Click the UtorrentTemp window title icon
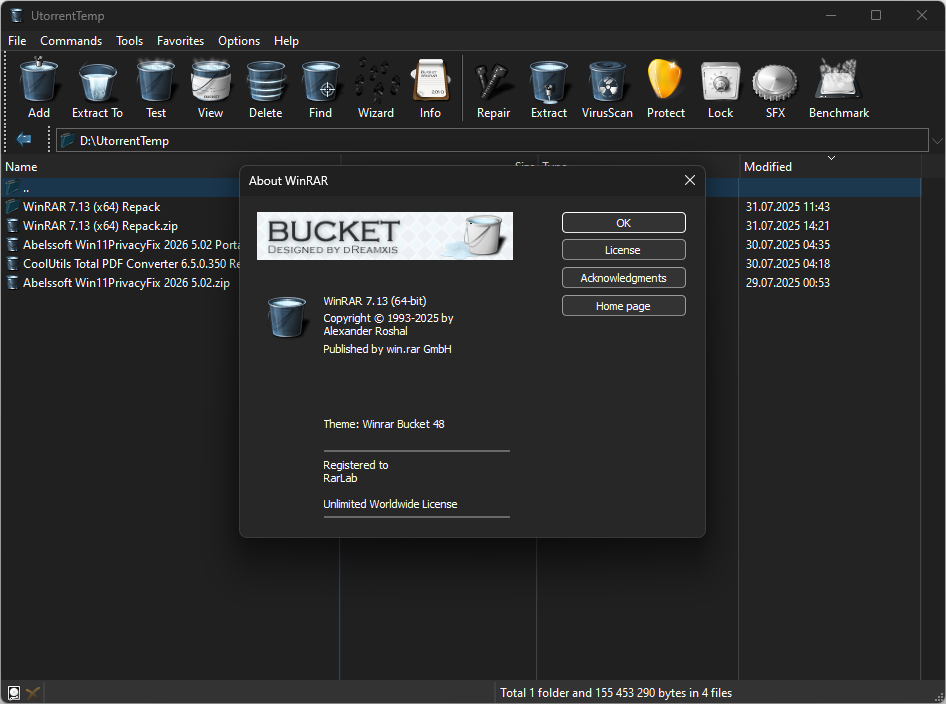946x704 pixels. [16, 16]
